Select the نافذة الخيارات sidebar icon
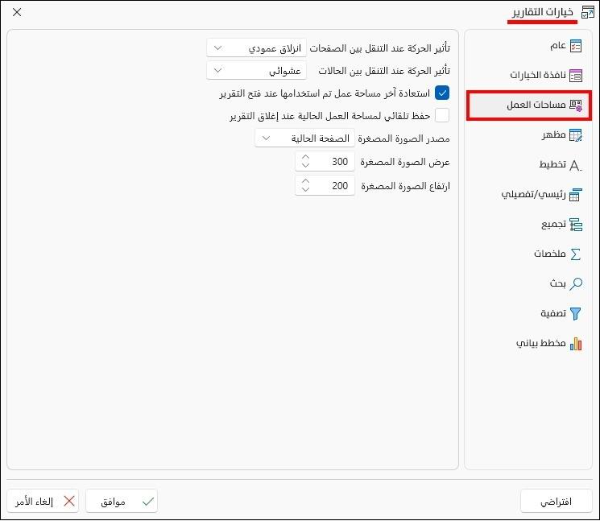Image resolution: width=600 pixels, height=521 pixels. [576, 75]
